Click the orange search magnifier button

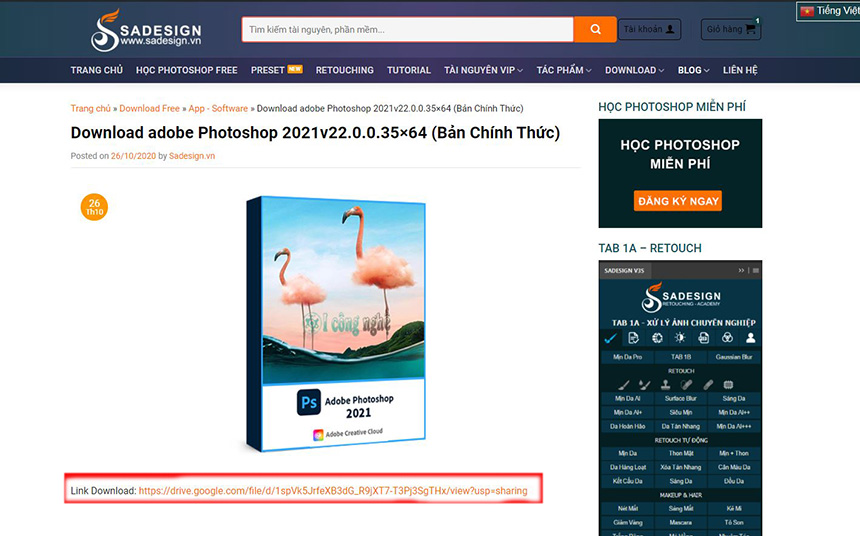[595, 30]
